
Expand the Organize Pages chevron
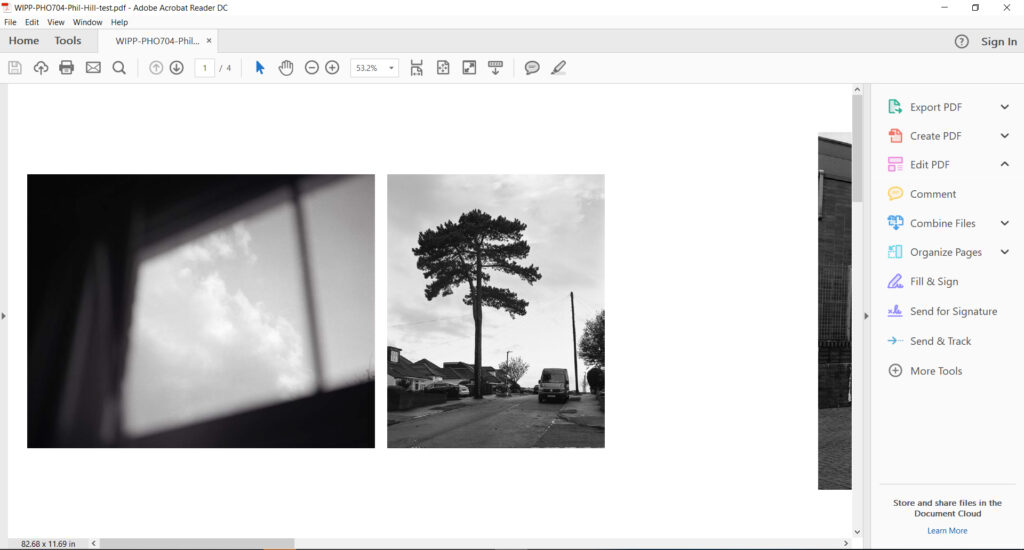pos(1004,251)
